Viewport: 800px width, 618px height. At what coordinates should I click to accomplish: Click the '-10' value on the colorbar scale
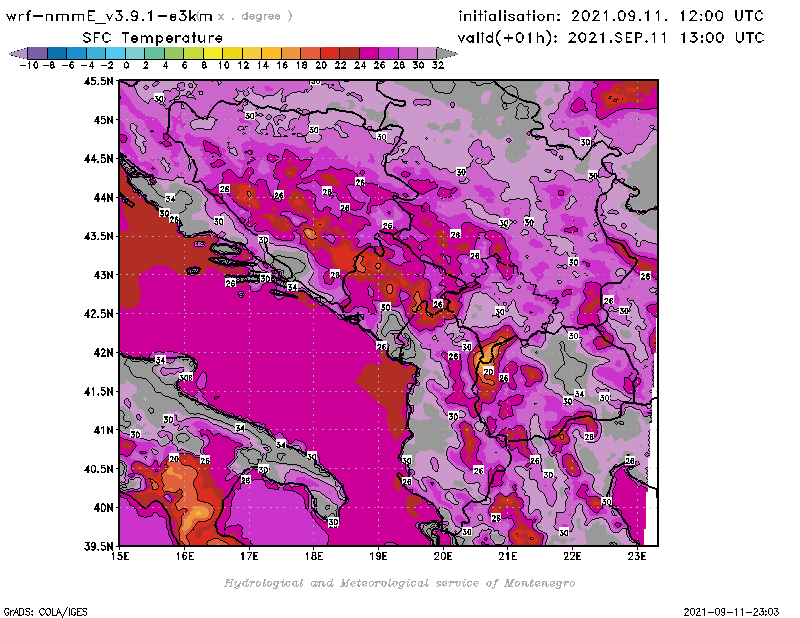coord(29,65)
